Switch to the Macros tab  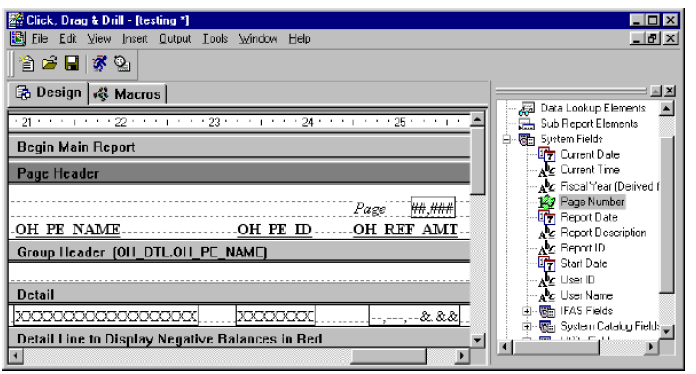128,94
